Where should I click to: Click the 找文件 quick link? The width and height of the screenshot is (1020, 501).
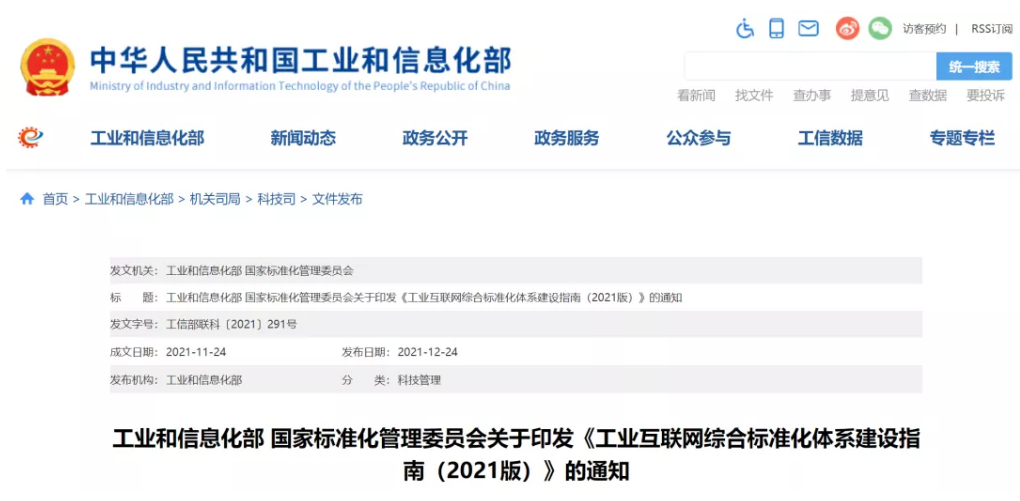click(754, 95)
